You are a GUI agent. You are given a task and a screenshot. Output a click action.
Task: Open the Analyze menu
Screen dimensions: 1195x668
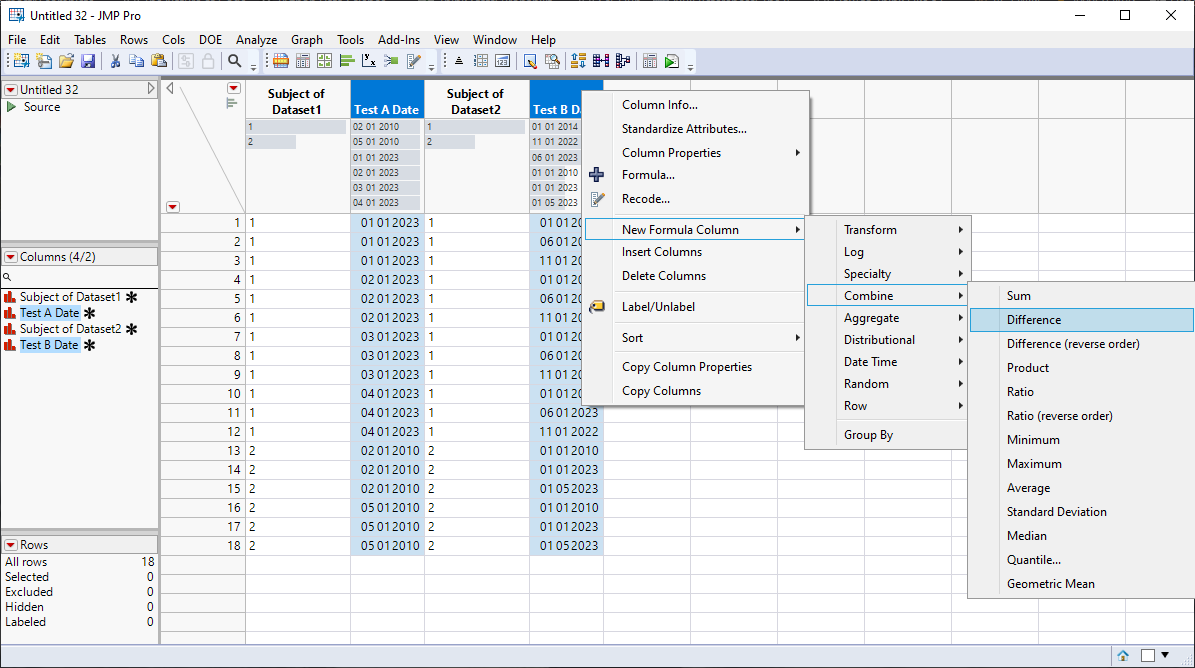256,39
